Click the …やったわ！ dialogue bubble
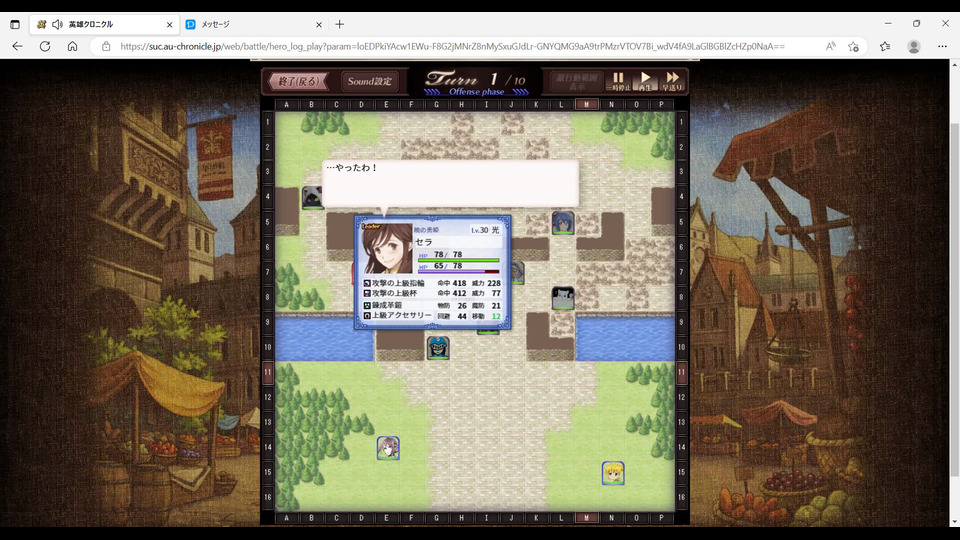 coord(451,184)
